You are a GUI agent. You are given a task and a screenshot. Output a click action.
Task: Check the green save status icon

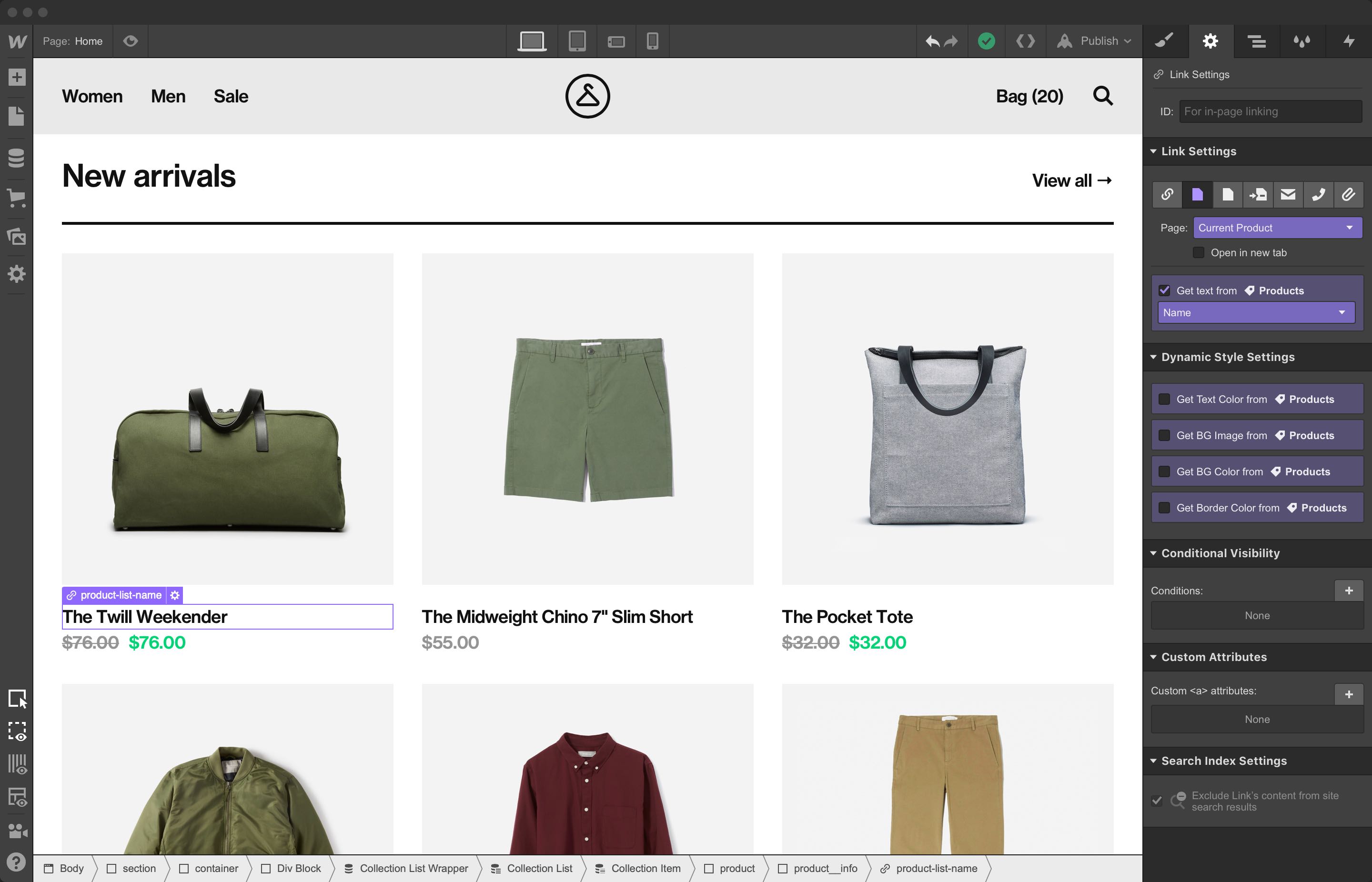point(987,41)
